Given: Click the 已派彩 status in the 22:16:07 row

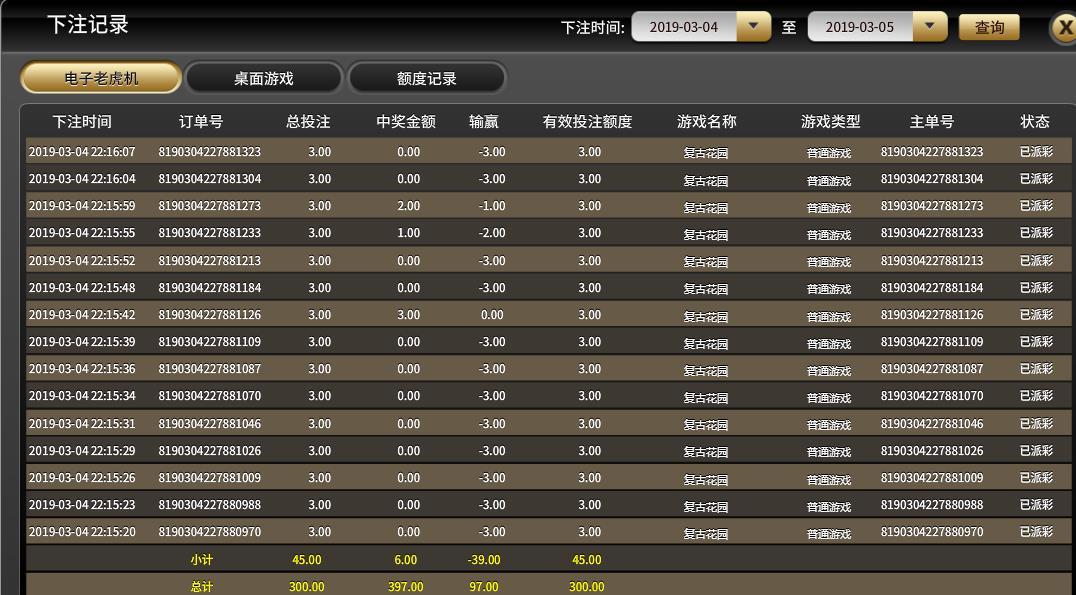Looking at the screenshot, I should pyautogui.click(x=1036, y=152).
